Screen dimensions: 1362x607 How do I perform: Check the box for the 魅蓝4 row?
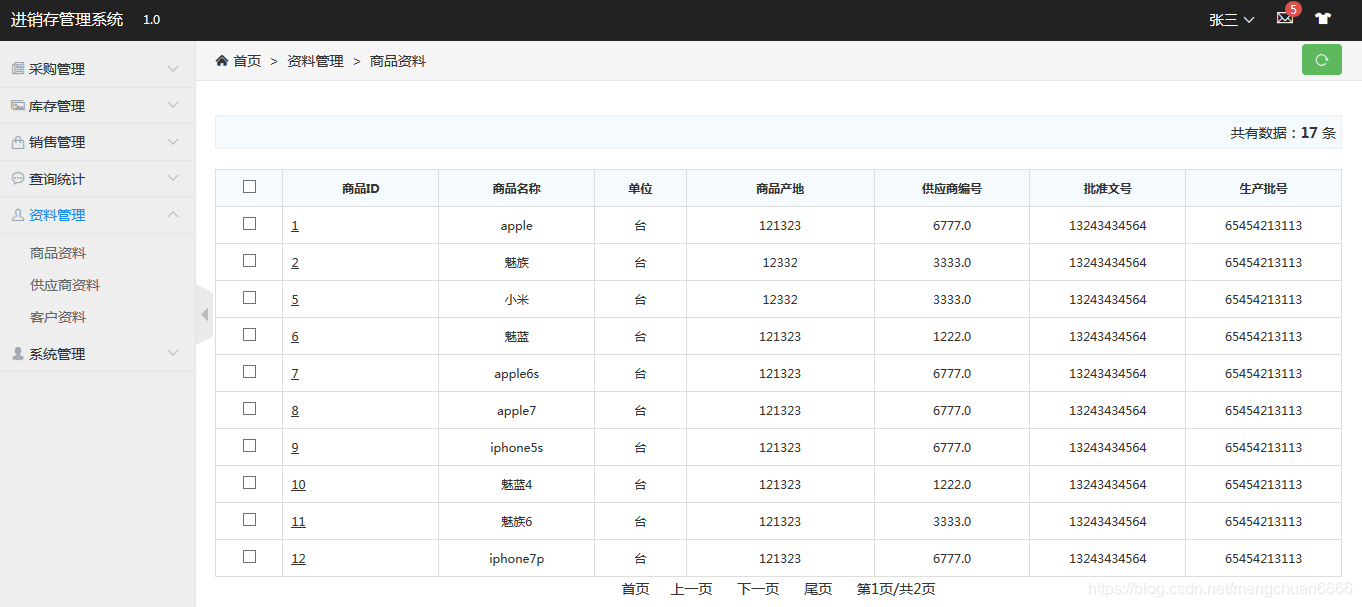tap(249, 483)
